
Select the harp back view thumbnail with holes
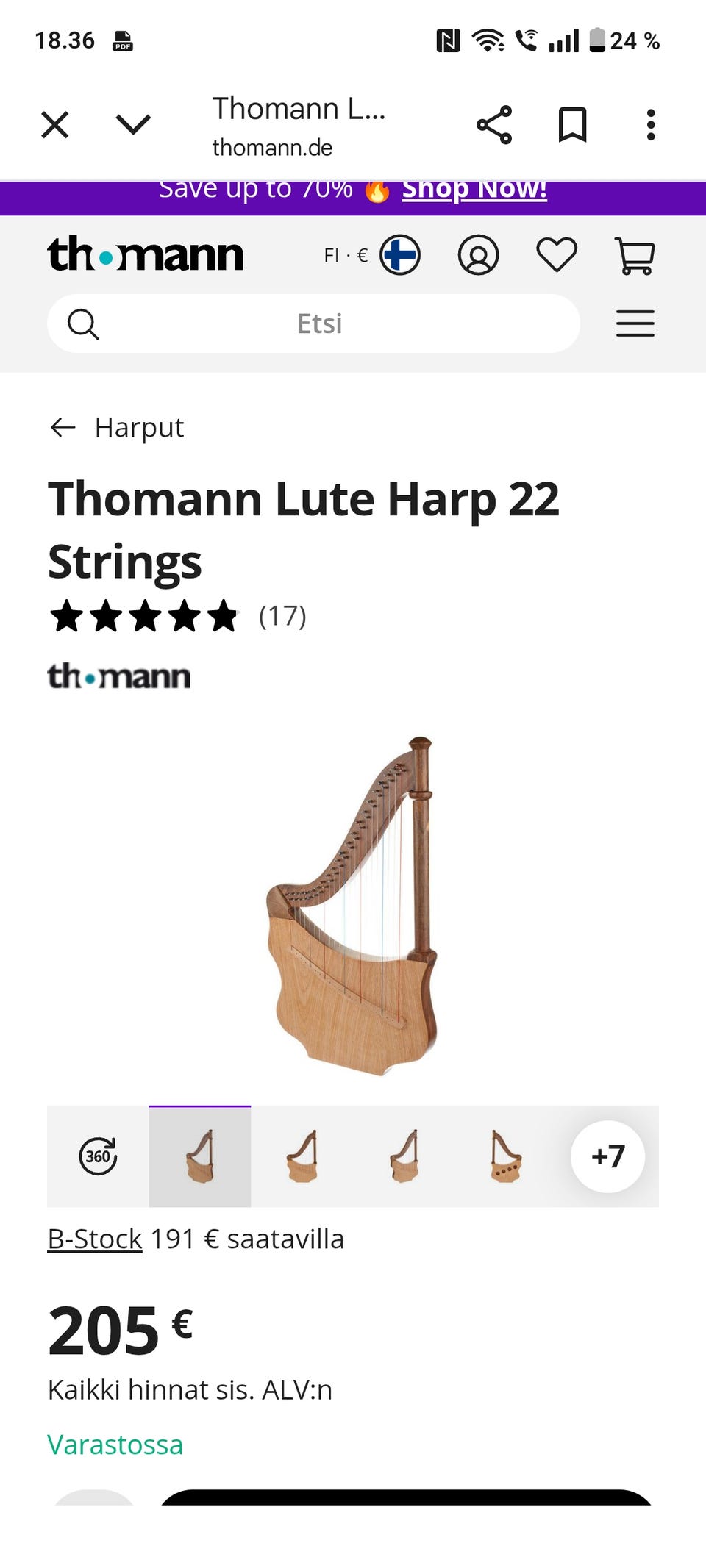(x=505, y=1156)
